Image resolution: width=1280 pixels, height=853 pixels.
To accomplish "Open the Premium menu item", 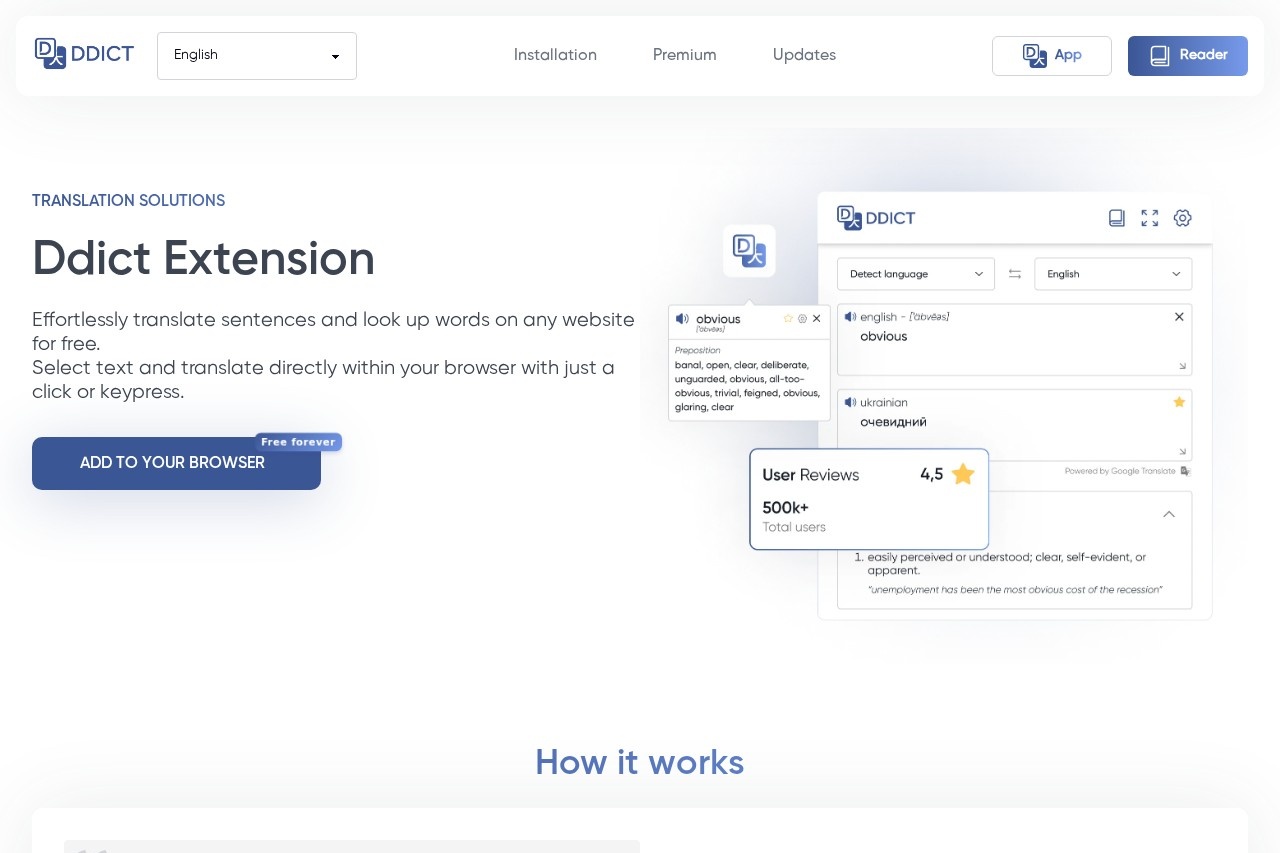I will (685, 55).
